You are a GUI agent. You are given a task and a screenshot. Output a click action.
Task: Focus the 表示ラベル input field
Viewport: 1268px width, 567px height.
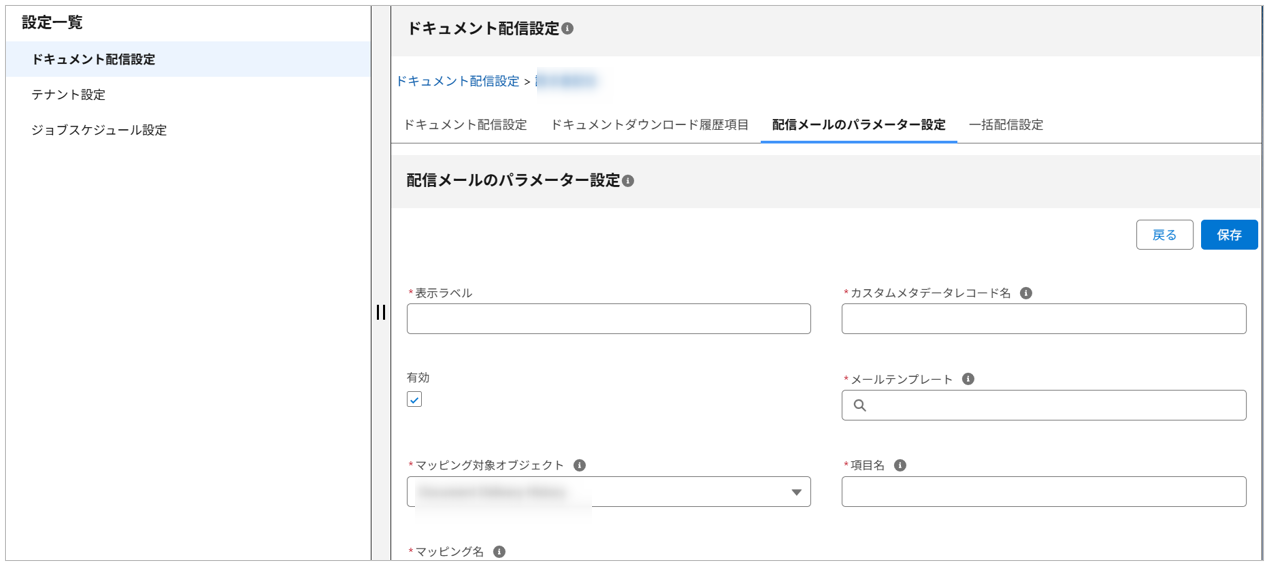pos(608,319)
